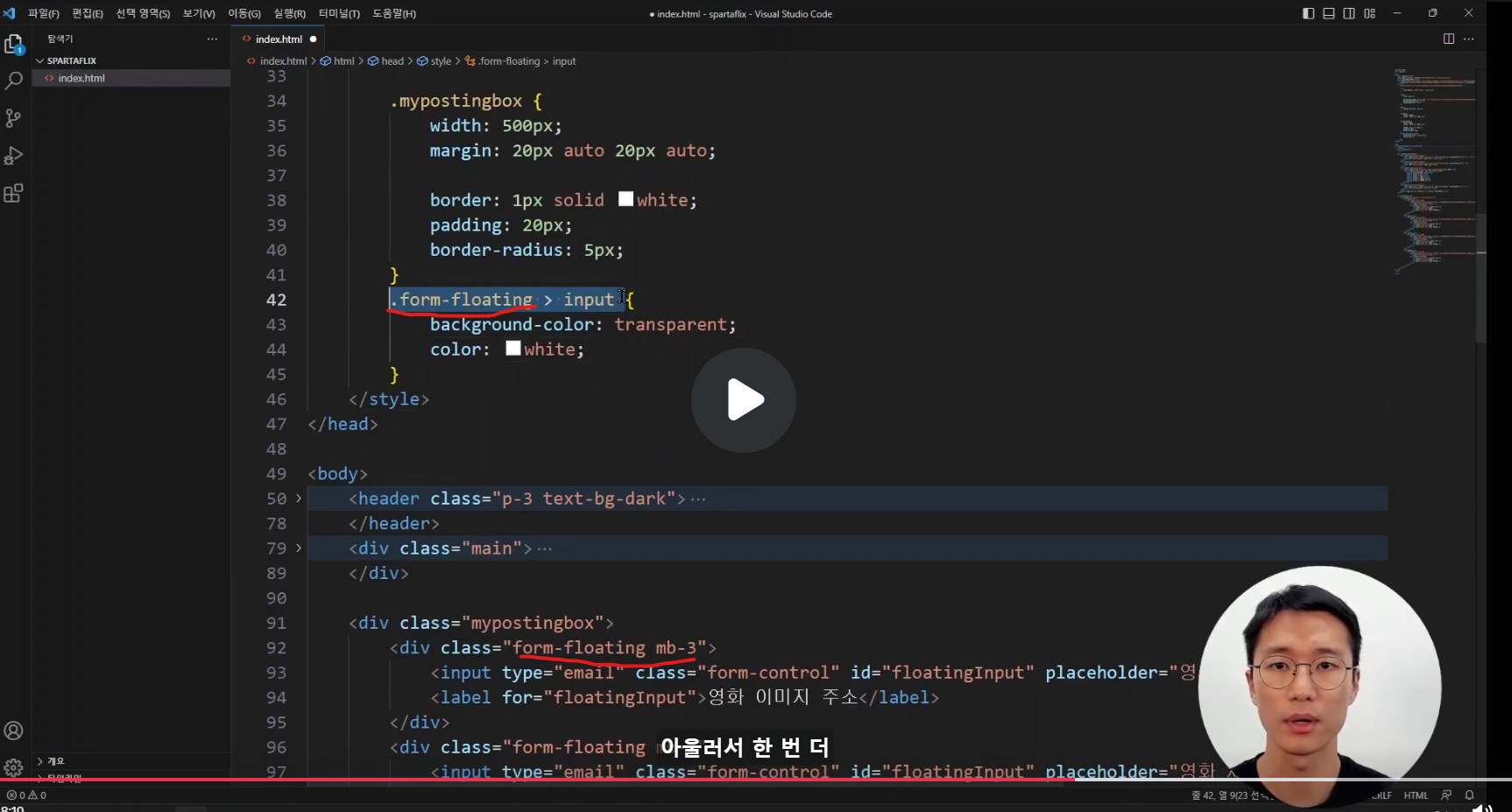1512x812 pixels.
Task: Click the editor vertical scrollbar
Action: pos(1480,278)
